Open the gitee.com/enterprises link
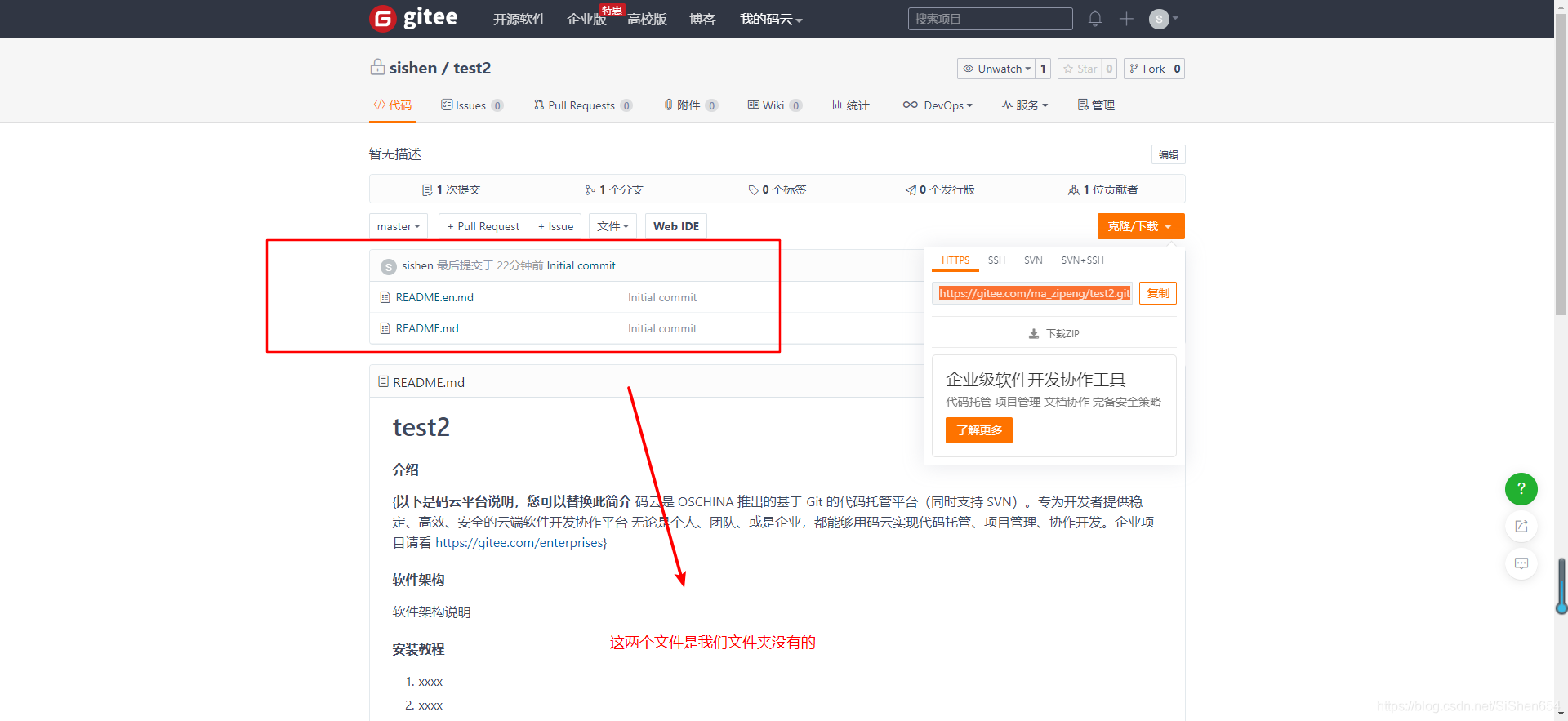The height and width of the screenshot is (721, 1568). (519, 542)
